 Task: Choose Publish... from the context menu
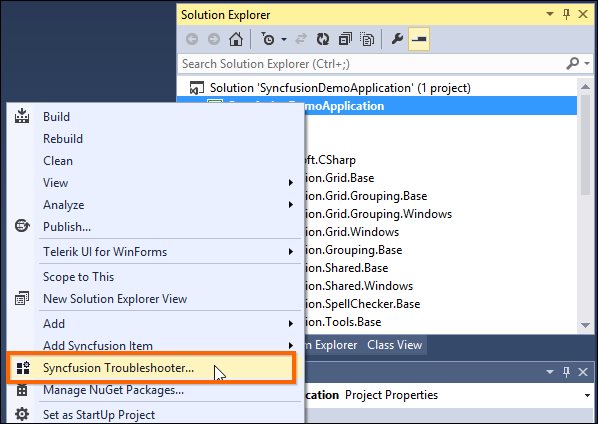67,227
